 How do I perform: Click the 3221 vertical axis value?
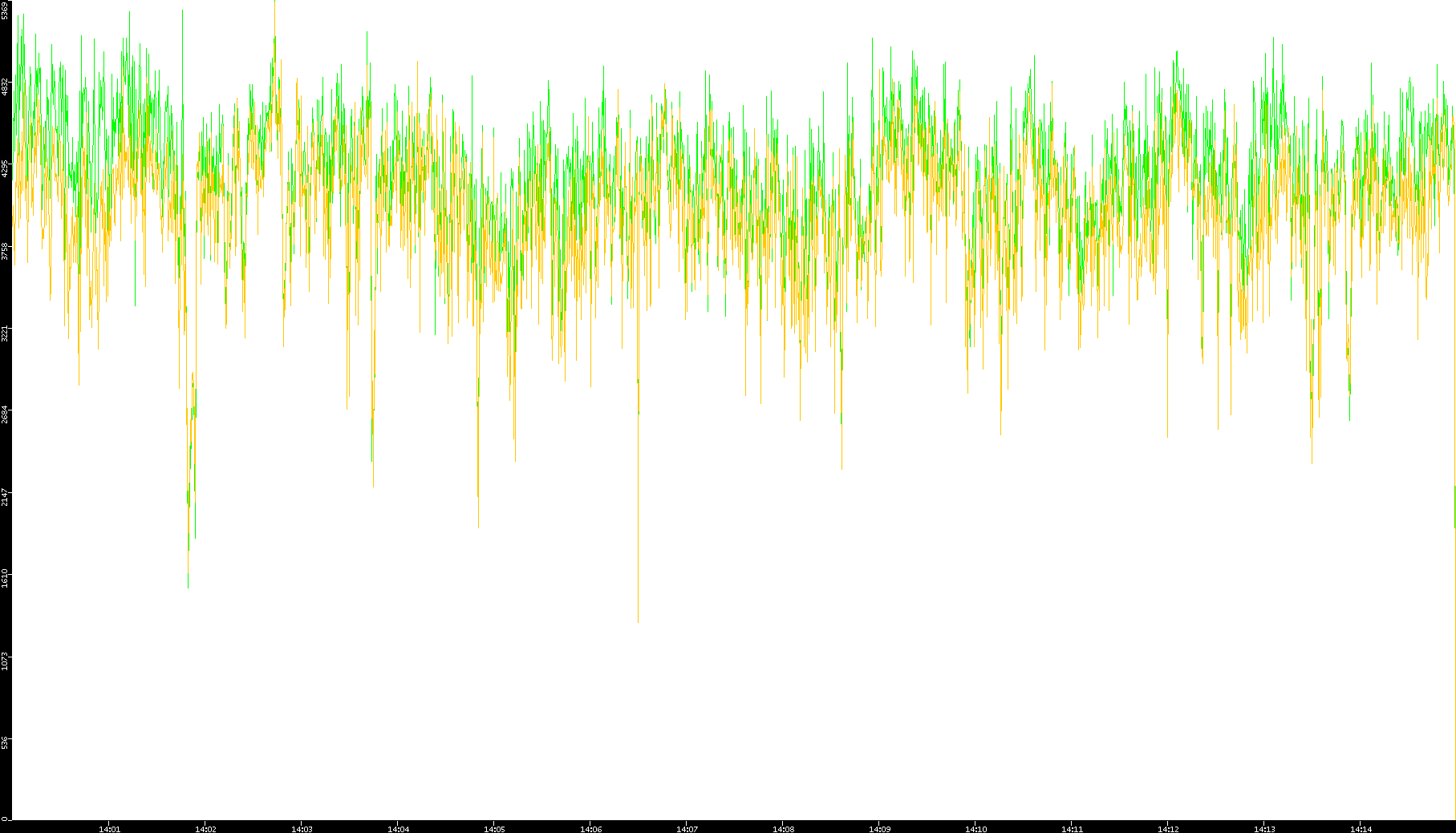point(5,334)
